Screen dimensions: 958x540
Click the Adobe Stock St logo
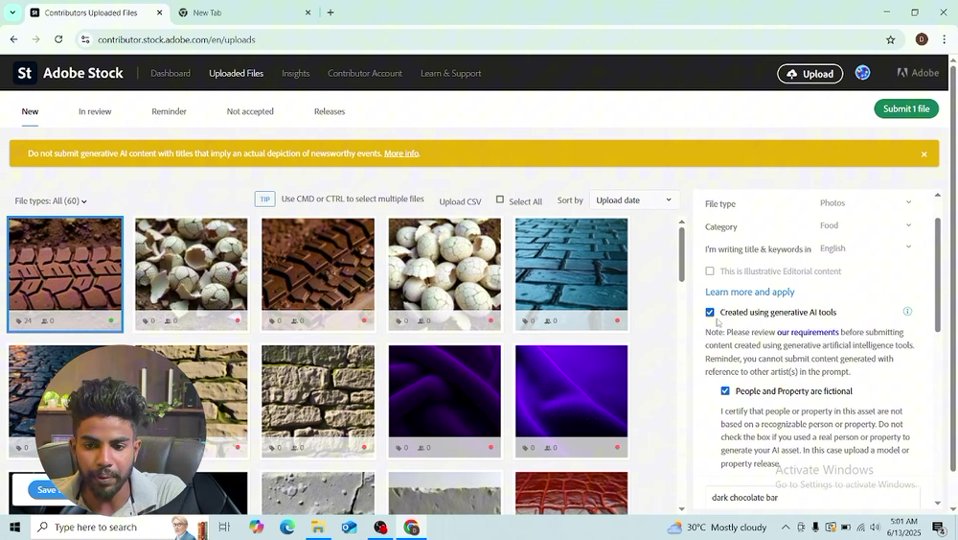[24, 73]
